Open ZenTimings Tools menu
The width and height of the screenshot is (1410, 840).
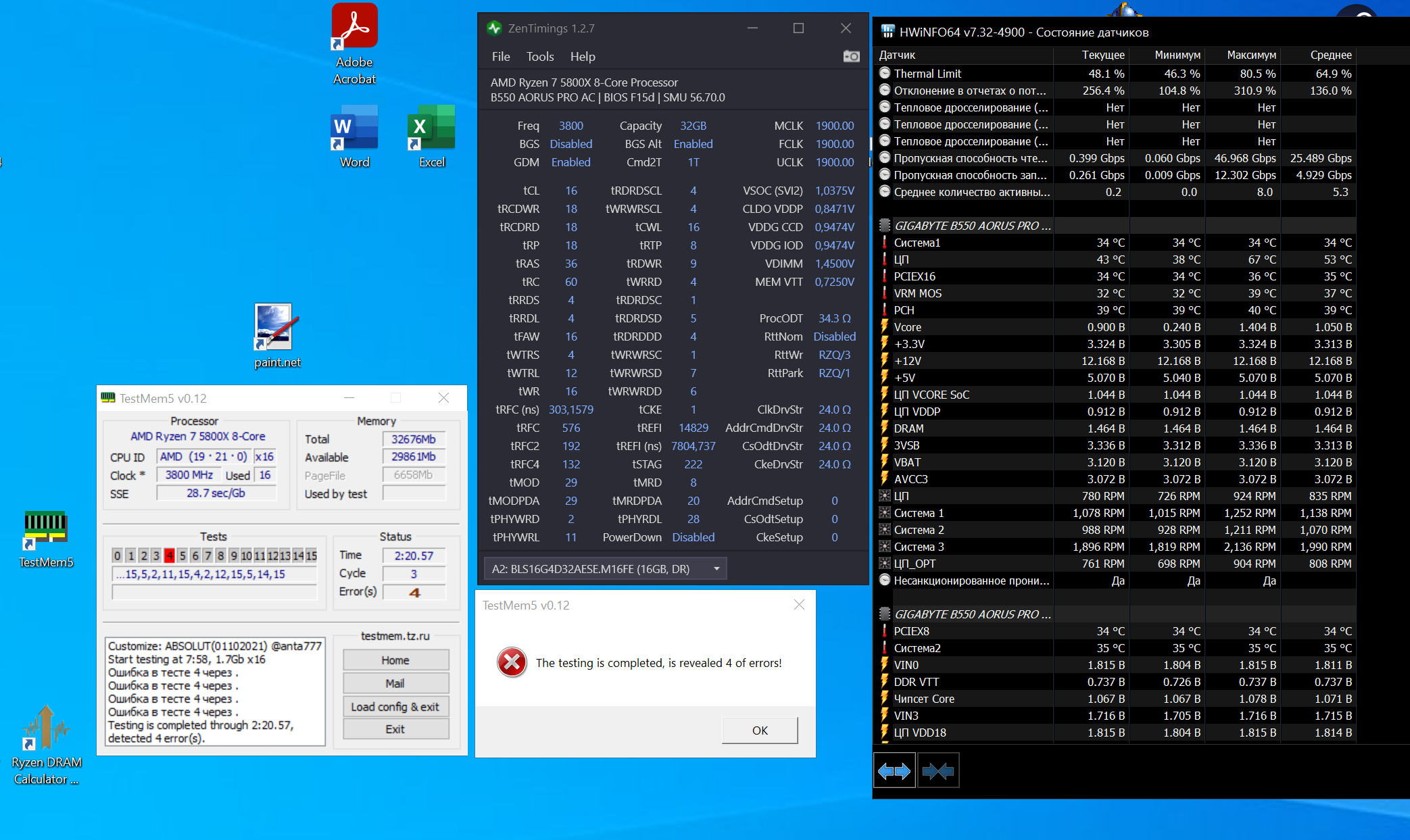[x=539, y=57]
